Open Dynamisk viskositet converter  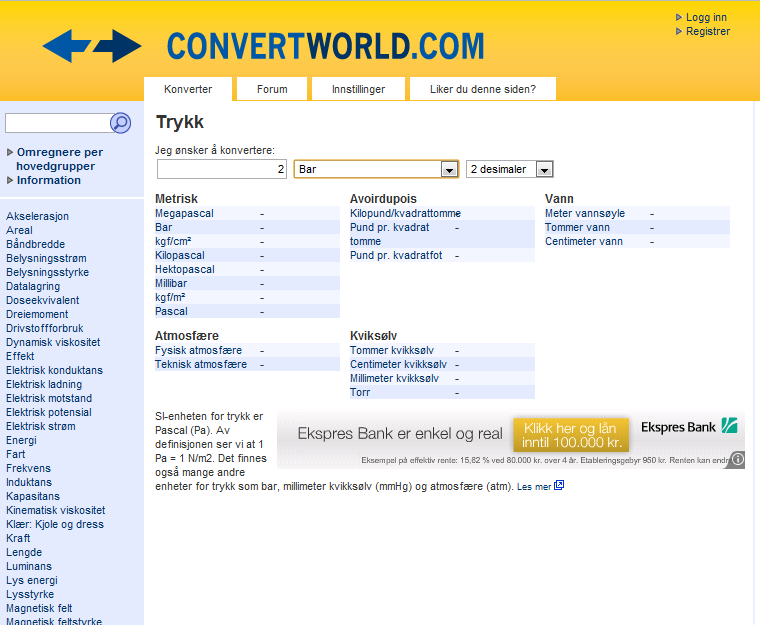[x=53, y=342]
